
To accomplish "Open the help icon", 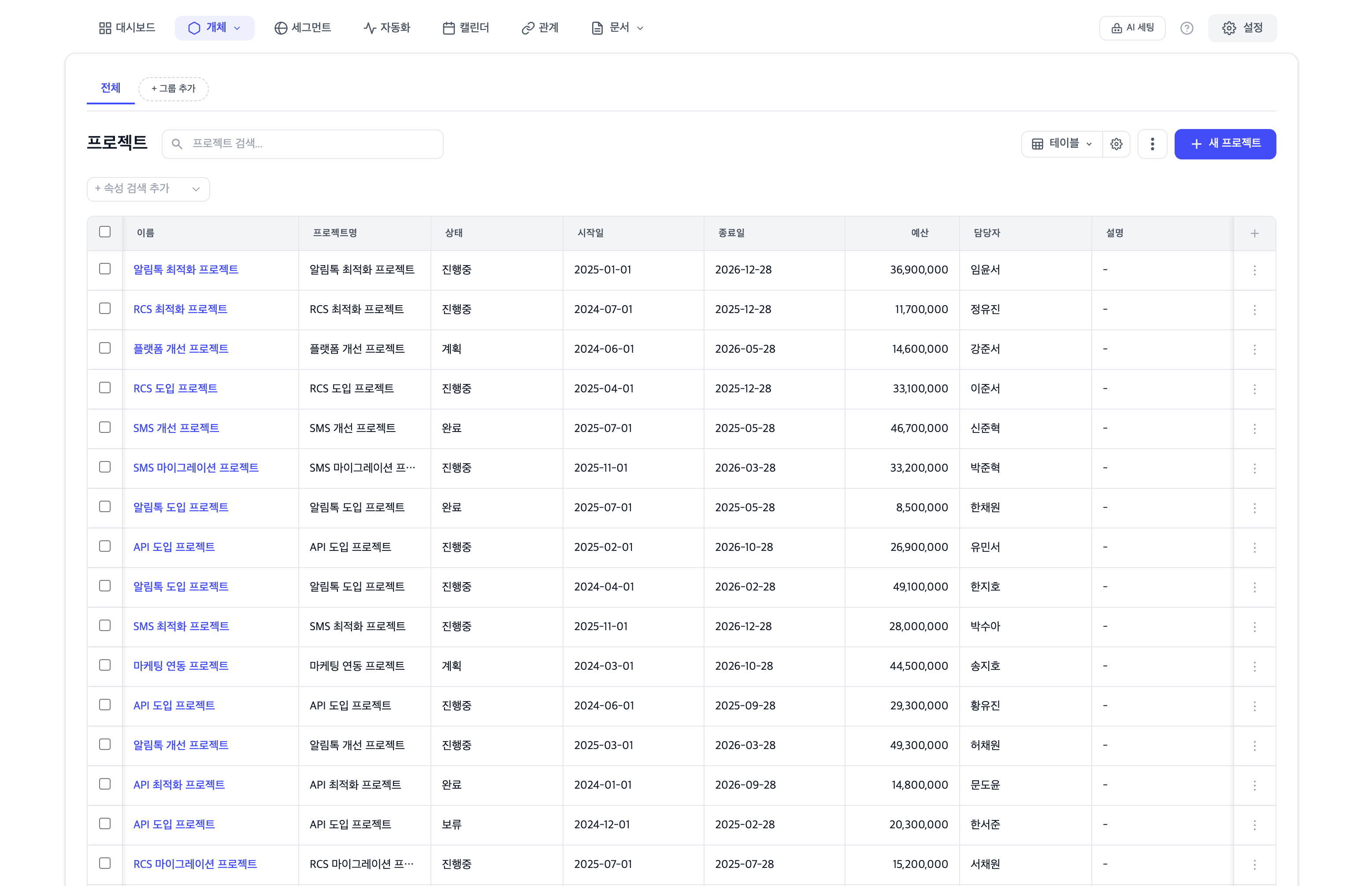I will (x=1187, y=28).
